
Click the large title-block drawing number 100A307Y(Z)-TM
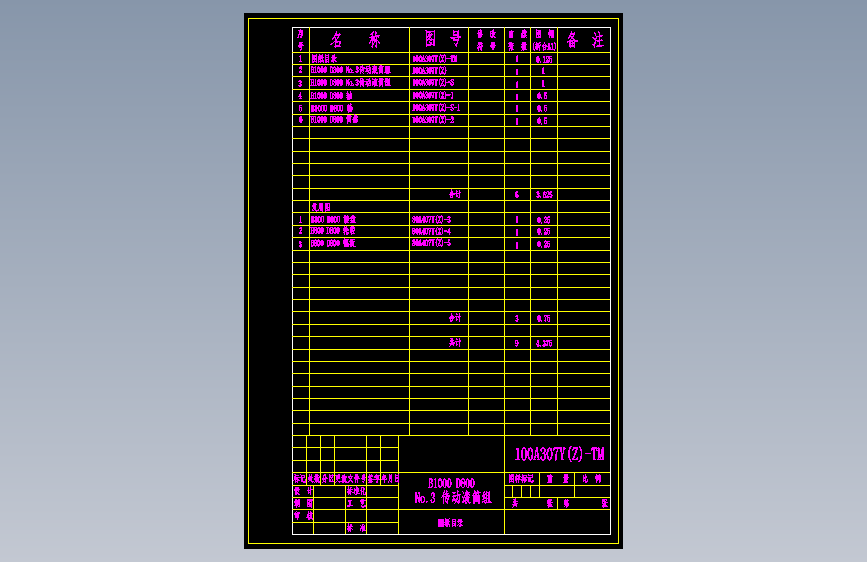[x=560, y=454]
